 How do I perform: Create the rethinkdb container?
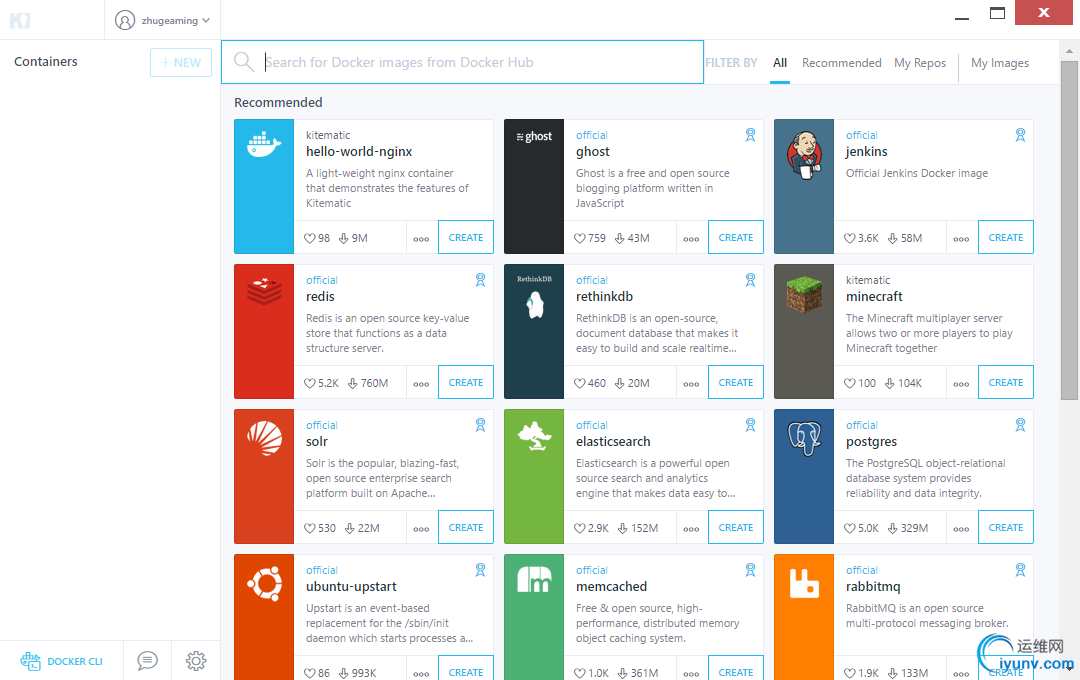736,382
